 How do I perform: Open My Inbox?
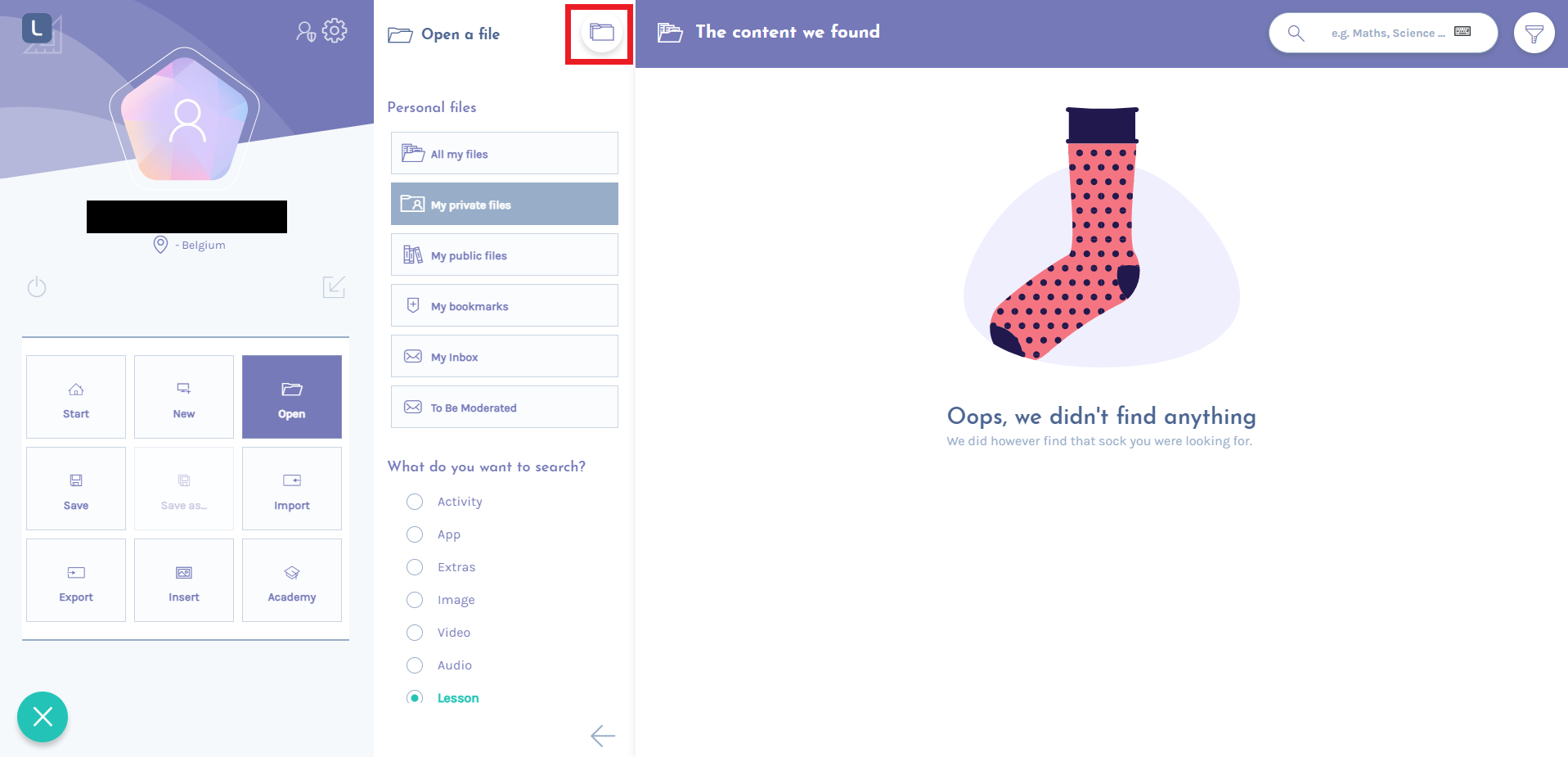504,356
